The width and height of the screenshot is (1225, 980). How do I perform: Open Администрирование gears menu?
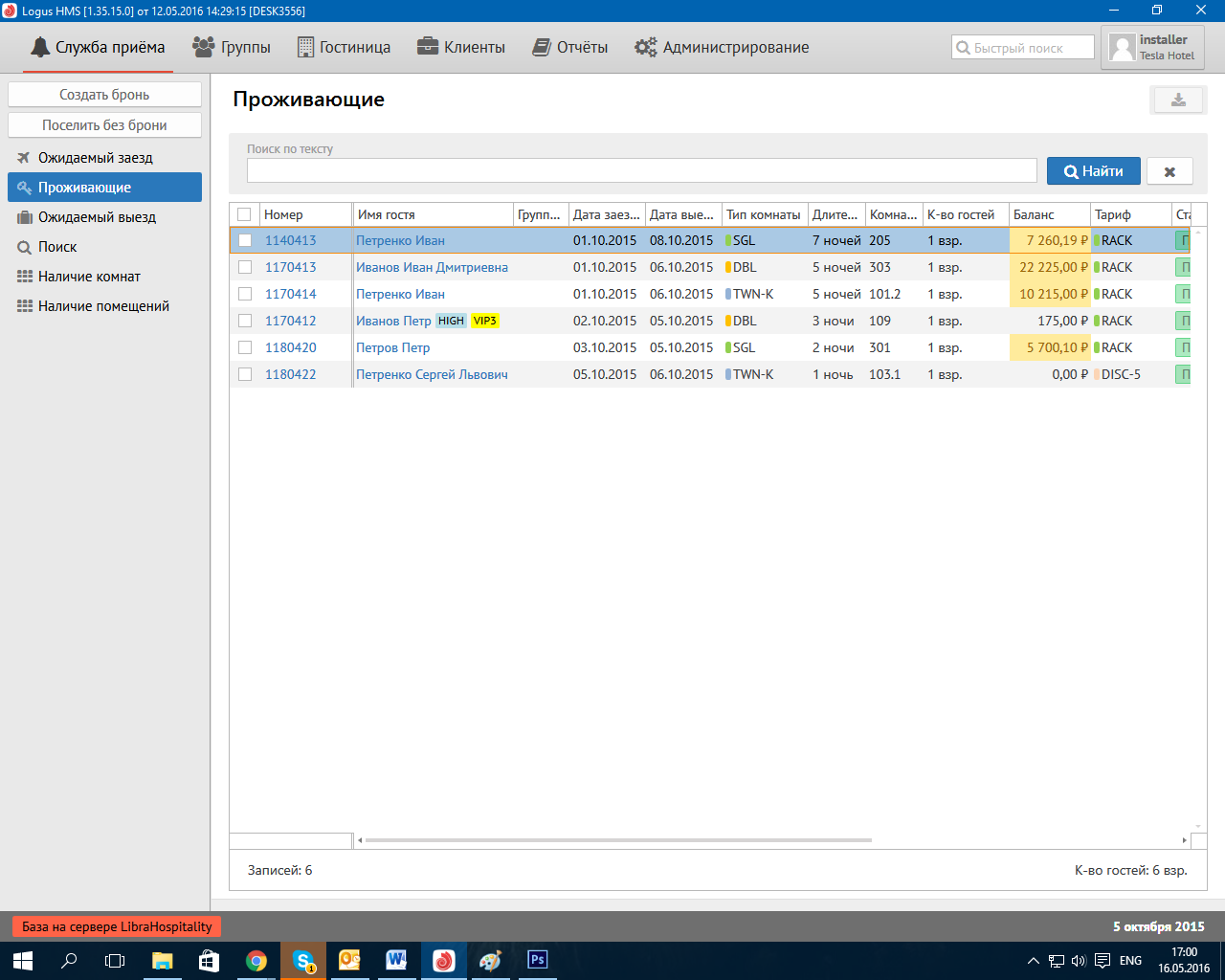722,47
